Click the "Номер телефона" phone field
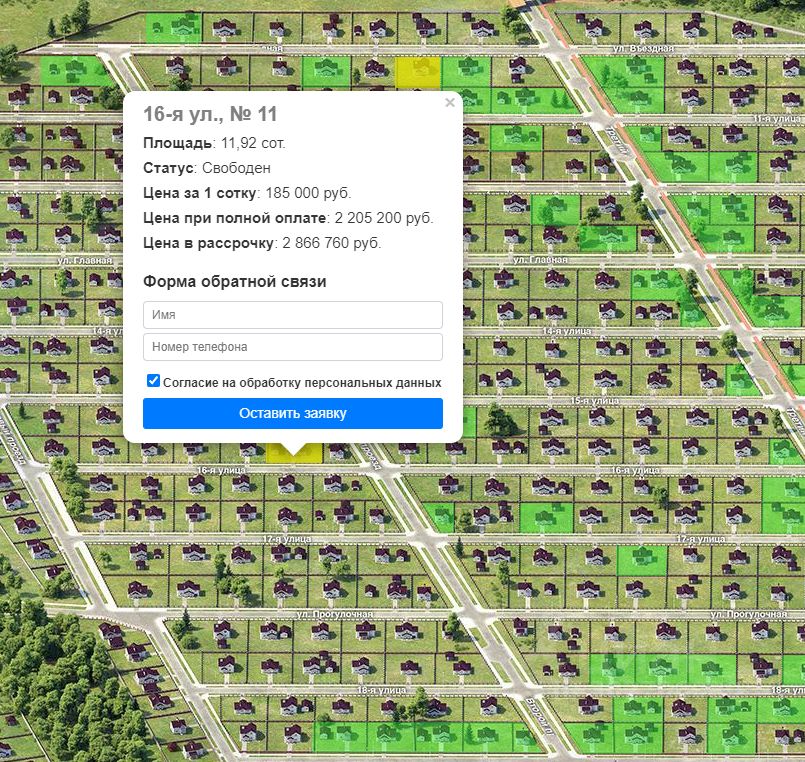 pos(293,347)
